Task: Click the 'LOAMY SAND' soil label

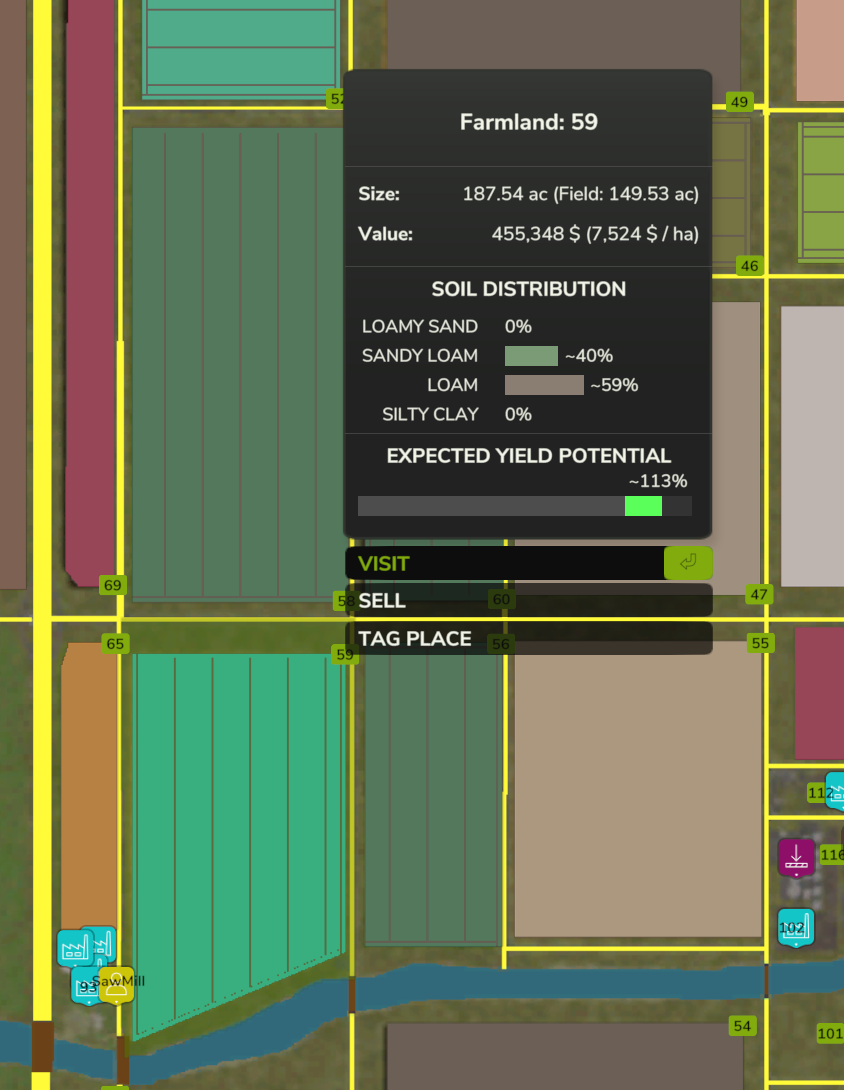Action: [x=420, y=327]
